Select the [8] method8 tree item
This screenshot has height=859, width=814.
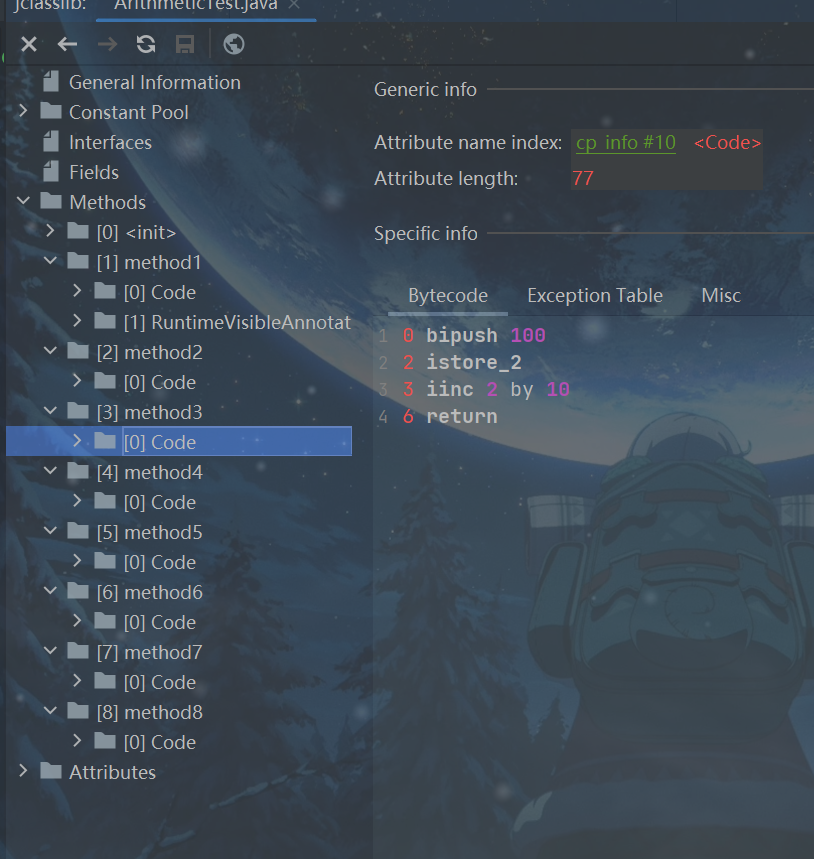point(149,712)
